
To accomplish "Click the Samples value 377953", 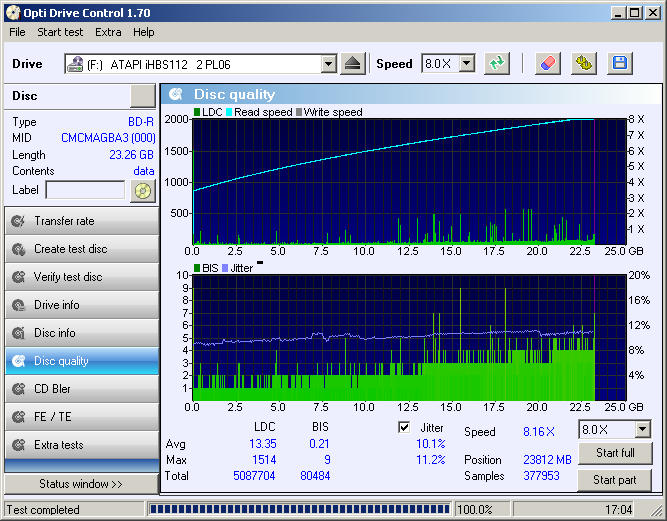I will tap(541, 476).
